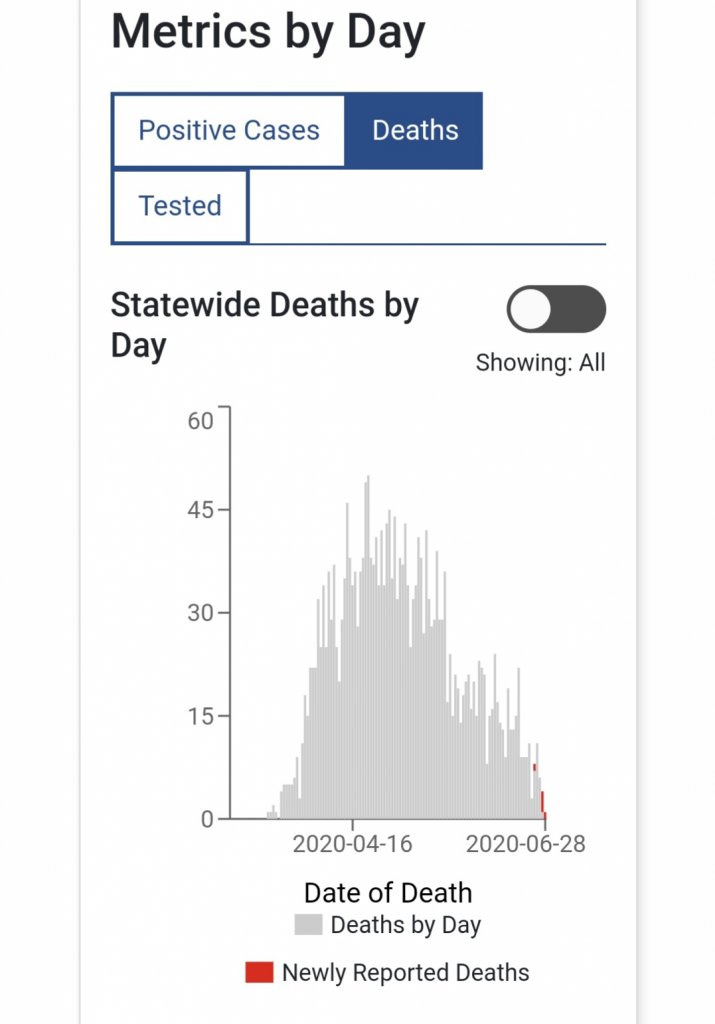Switch to the Positive Cases tab
Viewport: 715px width, 1024px height.
click(x=229, y=131)
